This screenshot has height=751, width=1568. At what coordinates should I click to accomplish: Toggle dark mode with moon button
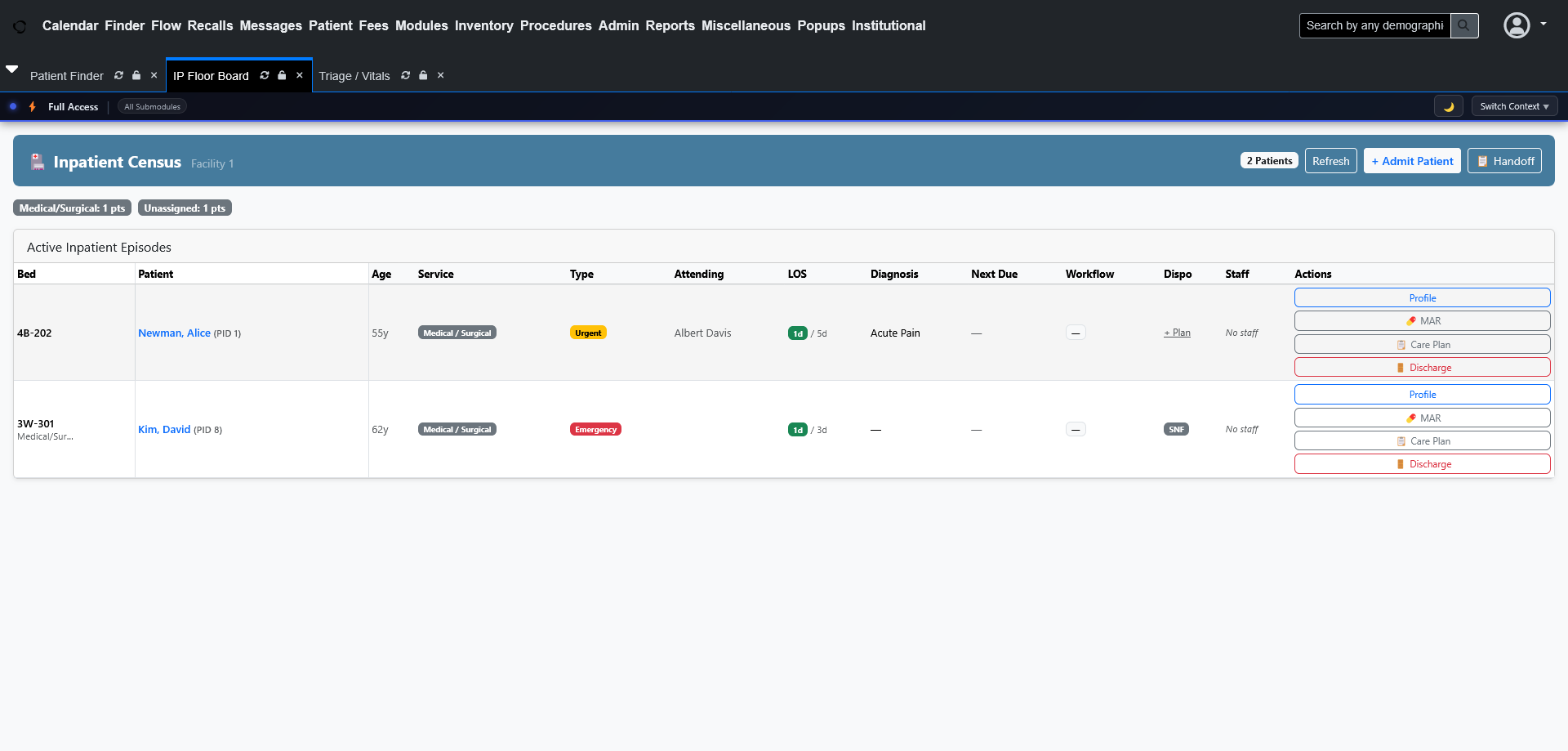[x=1448, y=106]
